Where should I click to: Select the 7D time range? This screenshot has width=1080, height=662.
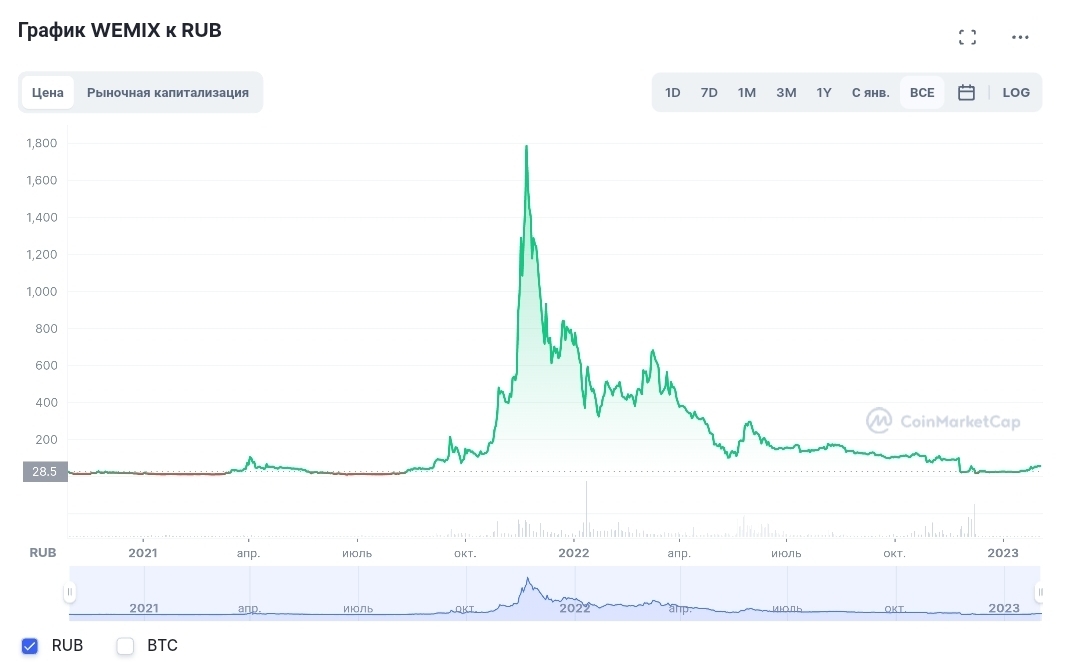[709, 92]
